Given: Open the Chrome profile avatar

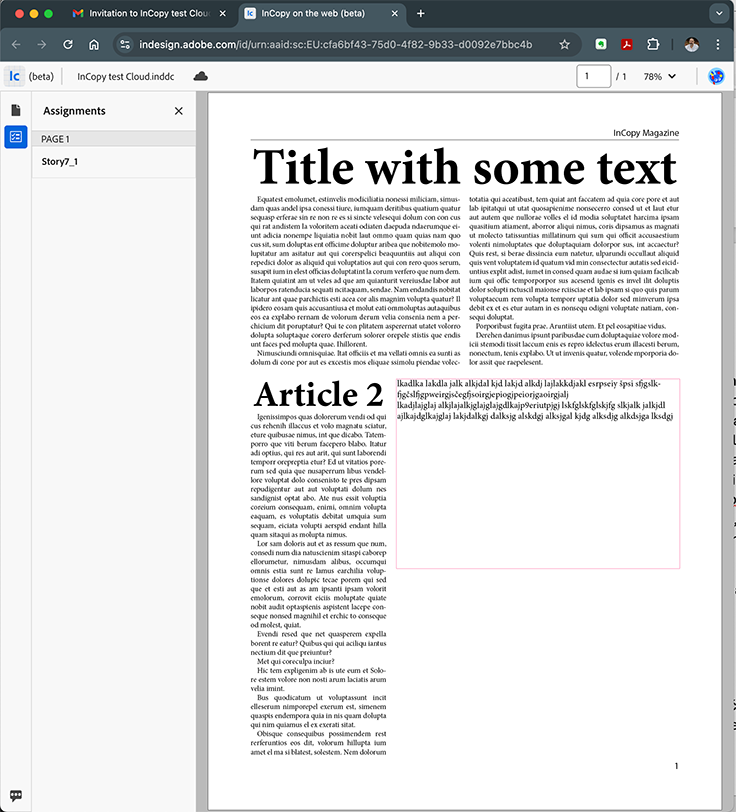Looking at the screenshot, I should pos(691,45).
